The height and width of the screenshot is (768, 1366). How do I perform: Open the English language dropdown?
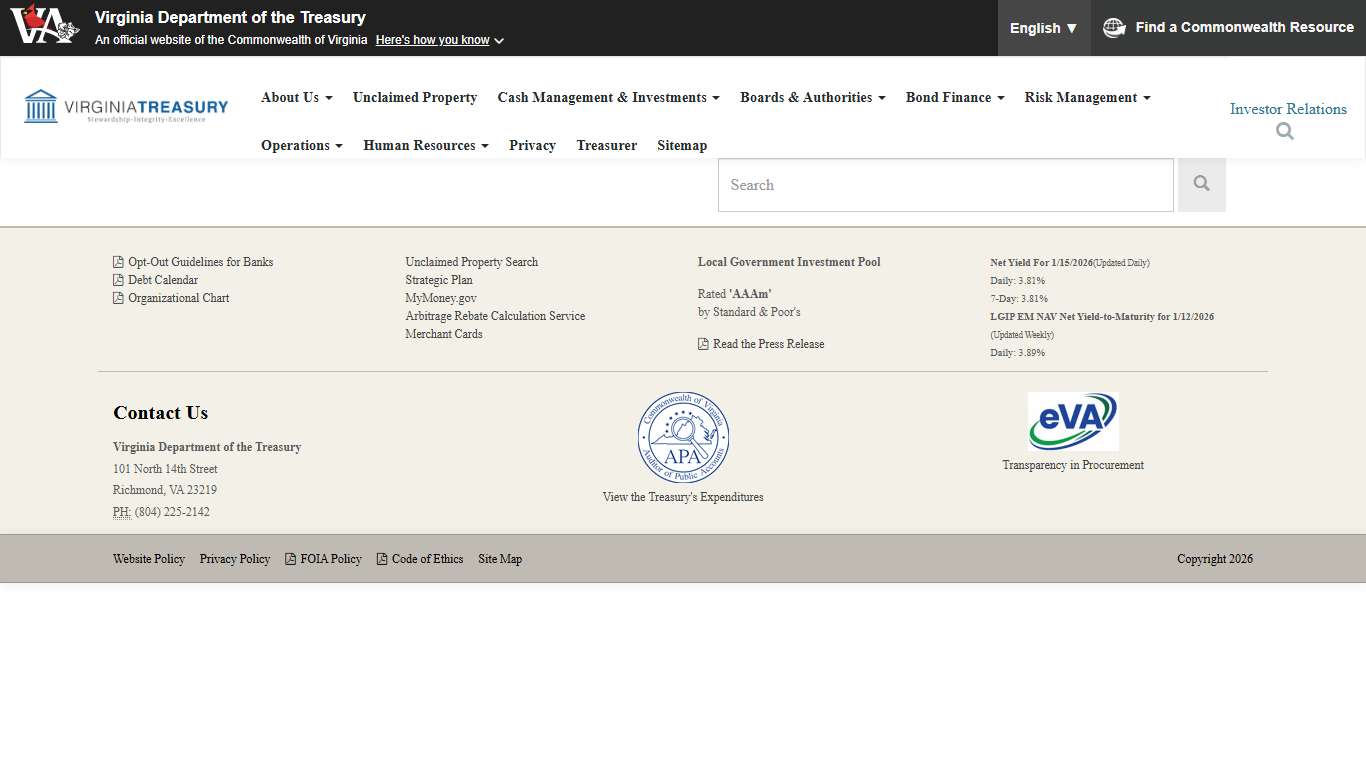click(x=1043, y=28)
